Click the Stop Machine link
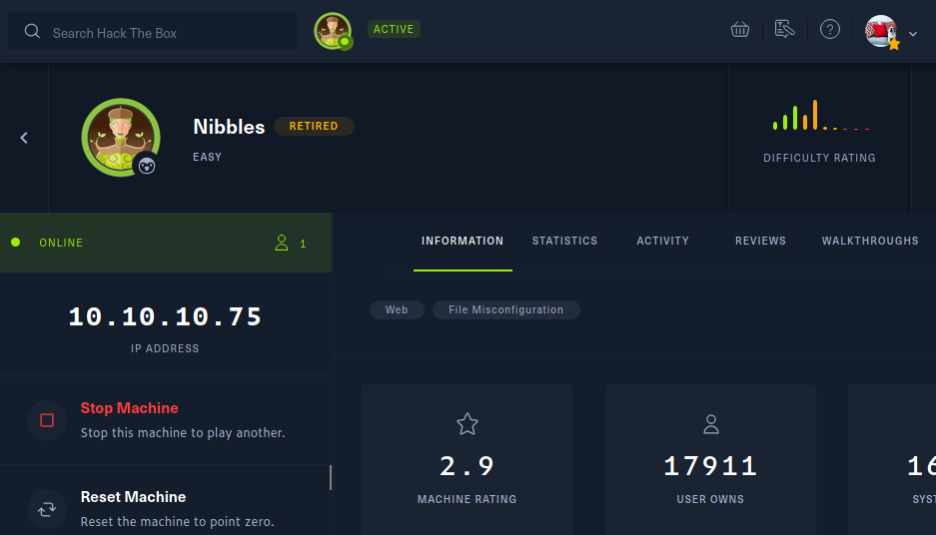Viewport: 936px width, 535px height. pos(130,408)
